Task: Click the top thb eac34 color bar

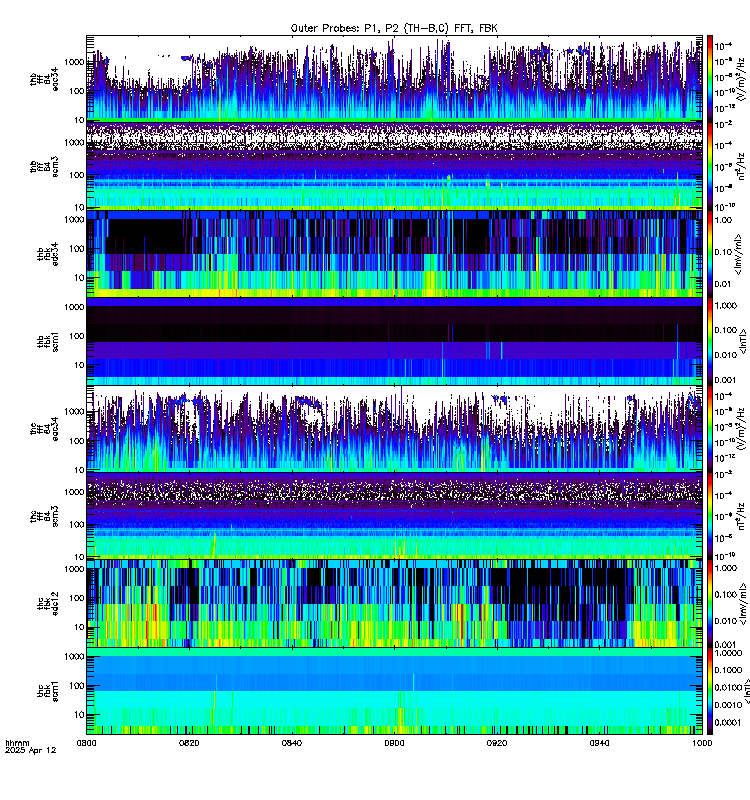Action: pyautogui.click(x=710, y=79)
